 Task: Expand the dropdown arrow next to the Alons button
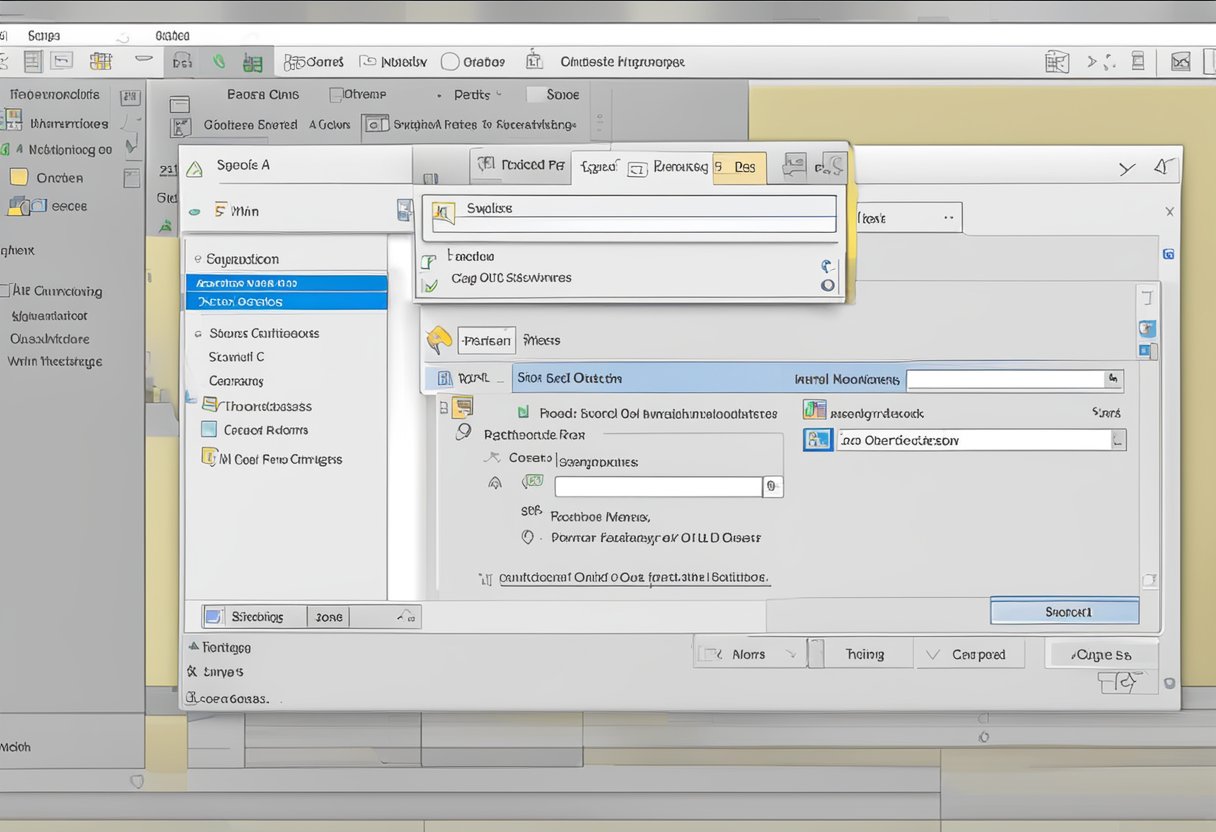[x=793, y=652]
